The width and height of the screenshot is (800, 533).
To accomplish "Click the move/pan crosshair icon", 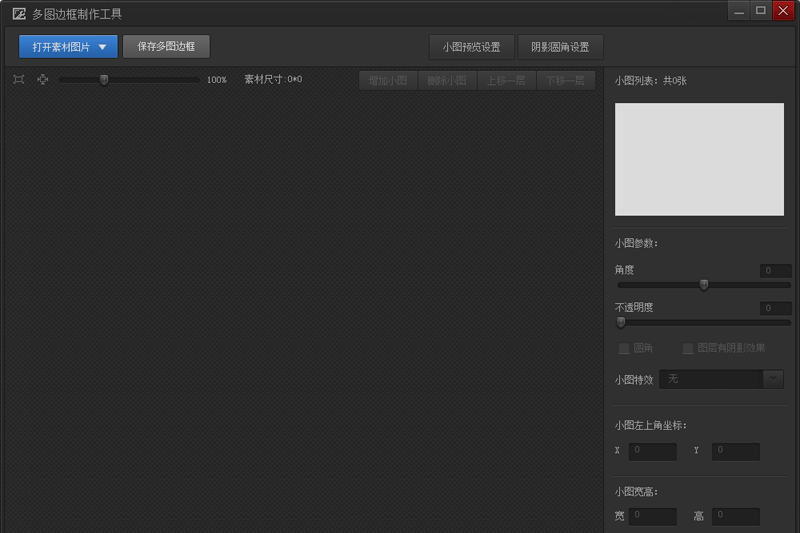I will pyautogui.click(x=43, y=80).
